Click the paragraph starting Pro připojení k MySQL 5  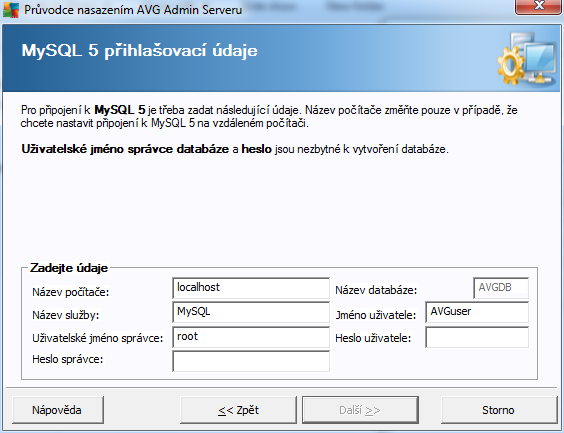(269, 117)
